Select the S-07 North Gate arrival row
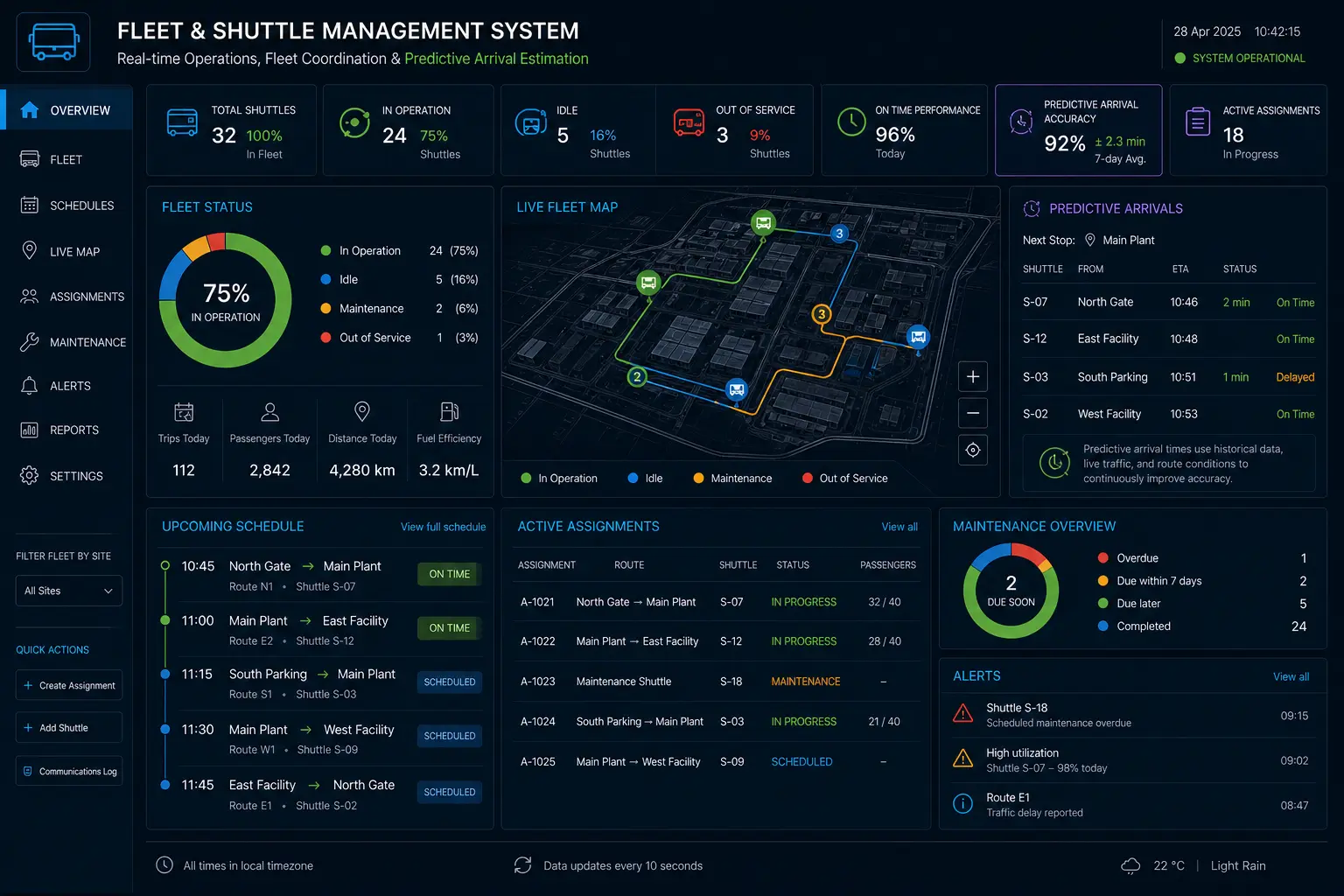 point(1168,302)
